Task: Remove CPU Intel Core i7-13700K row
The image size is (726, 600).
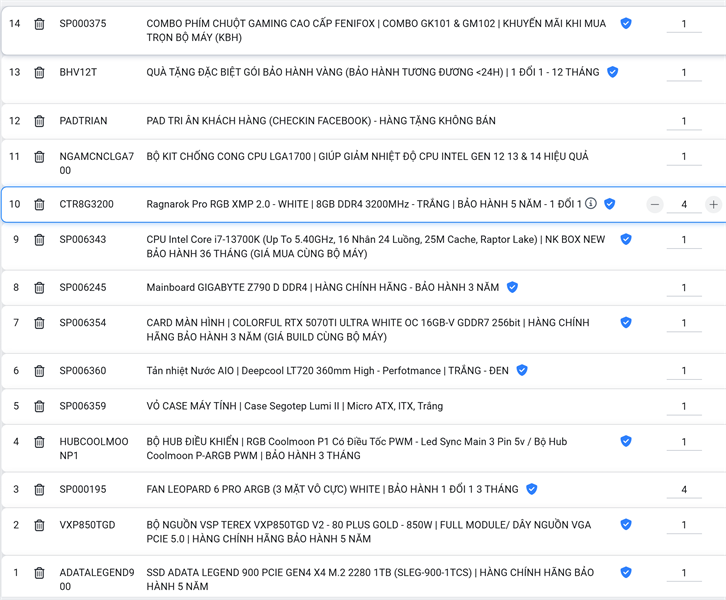Action: [39, 240]
